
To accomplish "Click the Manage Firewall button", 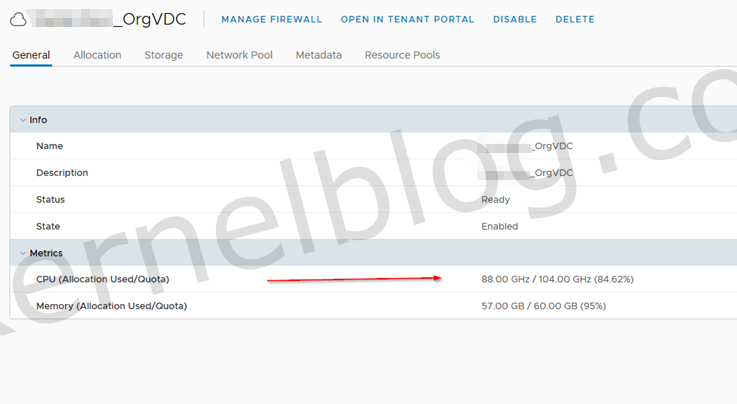I will pyautogui.click(x=271, y=19).
